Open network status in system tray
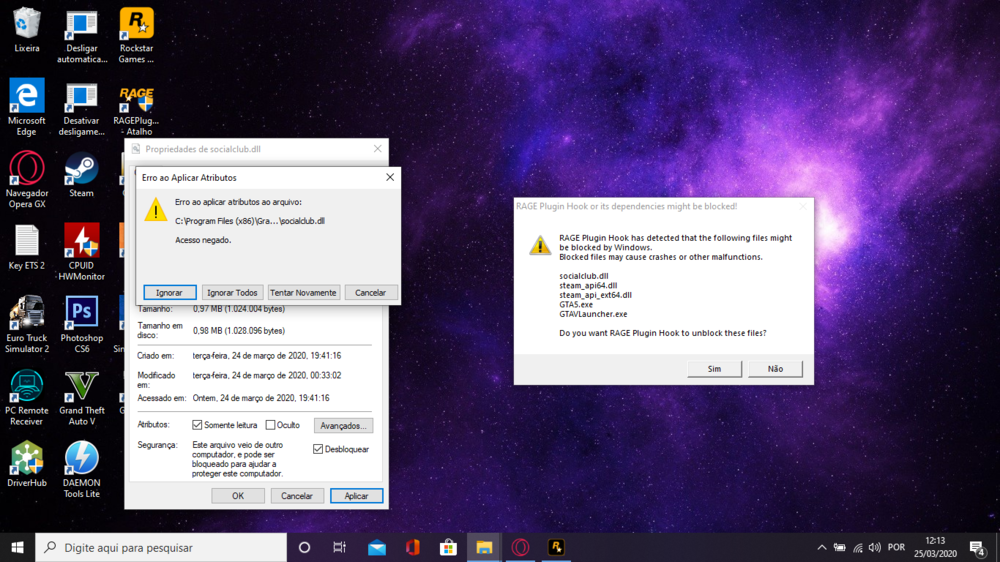This screenshot has height=562, width=1000. coord(858,547)
